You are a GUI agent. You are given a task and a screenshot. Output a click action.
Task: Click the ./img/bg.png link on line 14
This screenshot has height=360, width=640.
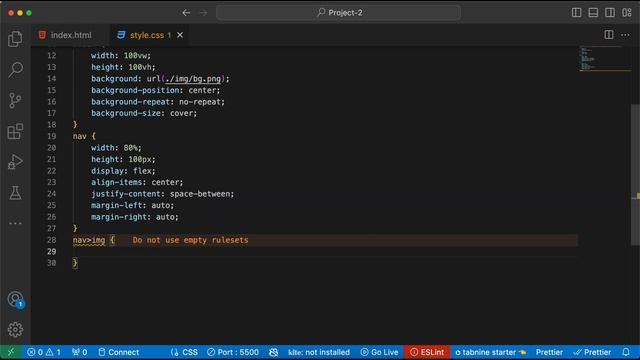pyautogui.click(x=193, y=79)
